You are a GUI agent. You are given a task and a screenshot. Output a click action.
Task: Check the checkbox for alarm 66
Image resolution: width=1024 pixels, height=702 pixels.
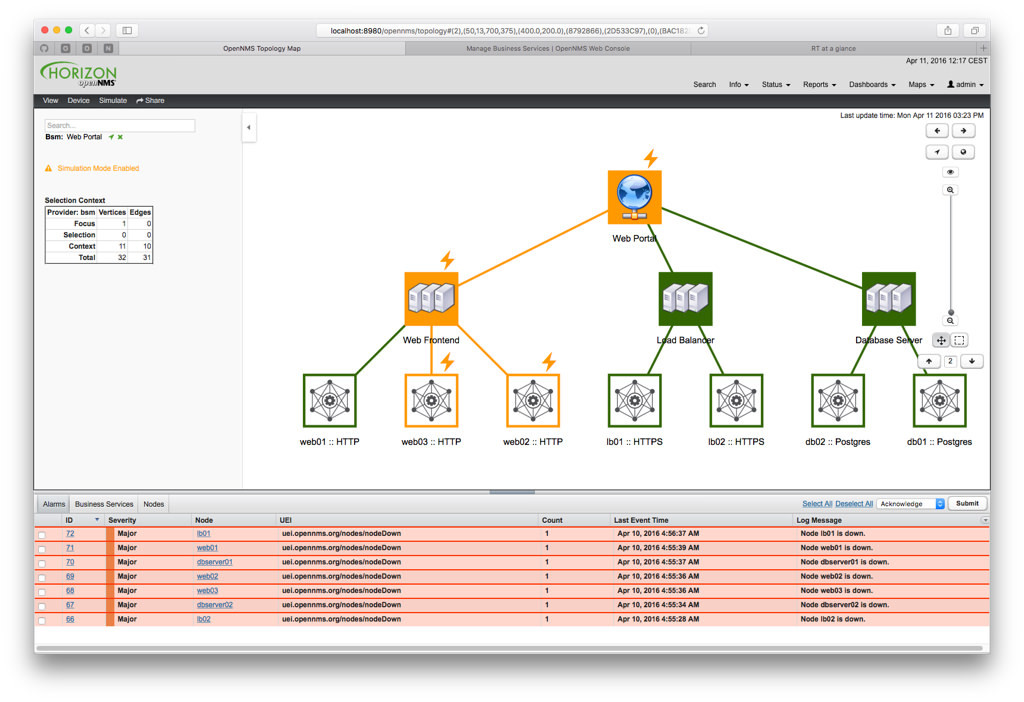[42, 621]
